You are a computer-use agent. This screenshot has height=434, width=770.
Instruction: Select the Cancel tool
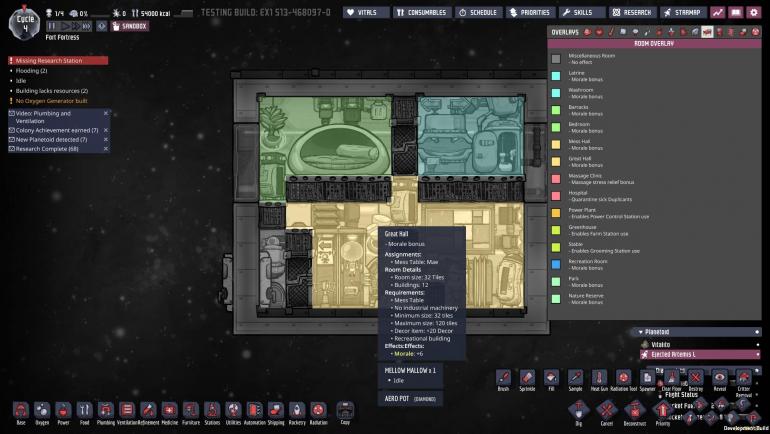tap(606, 412)
